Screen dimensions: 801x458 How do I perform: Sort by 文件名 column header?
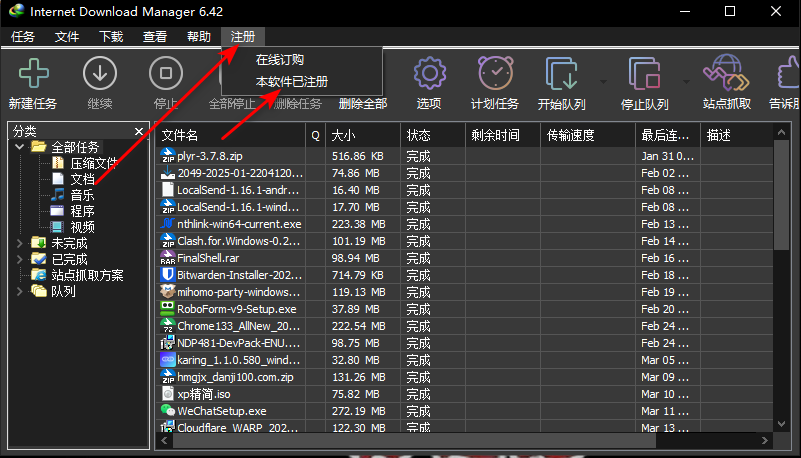[230, 135]
